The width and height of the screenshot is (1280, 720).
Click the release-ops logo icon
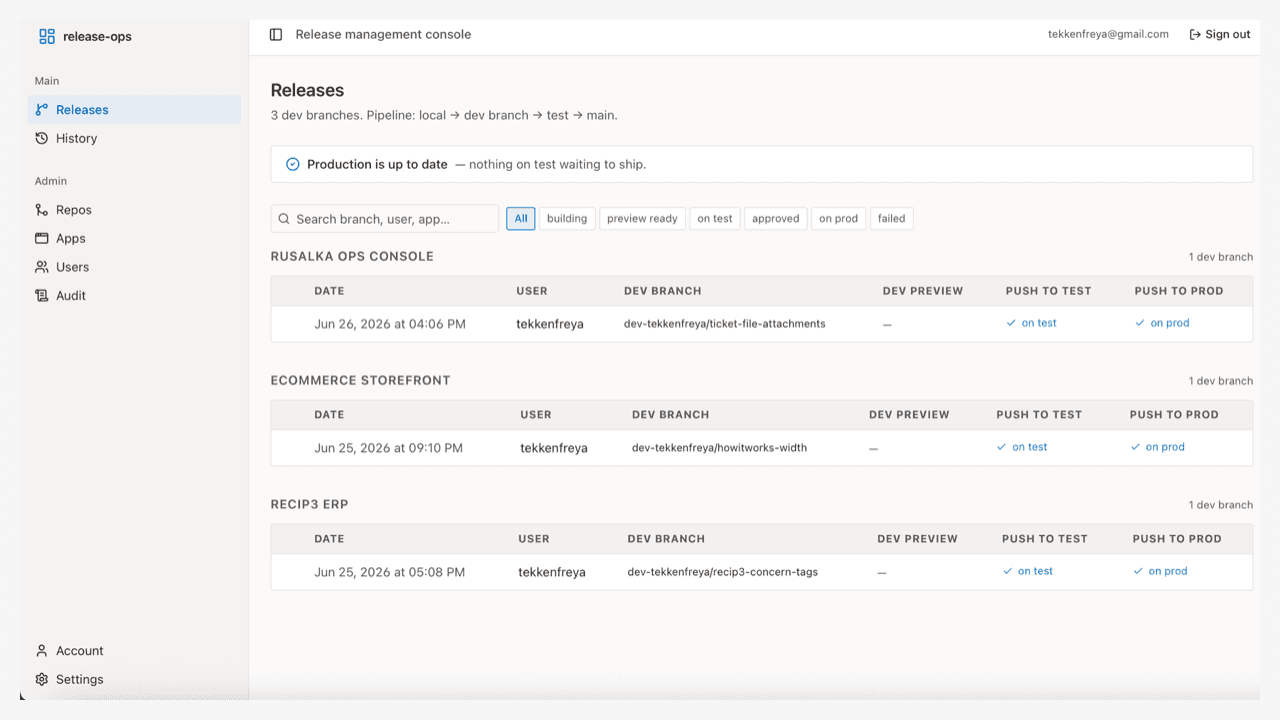click(x=47, y=36)
